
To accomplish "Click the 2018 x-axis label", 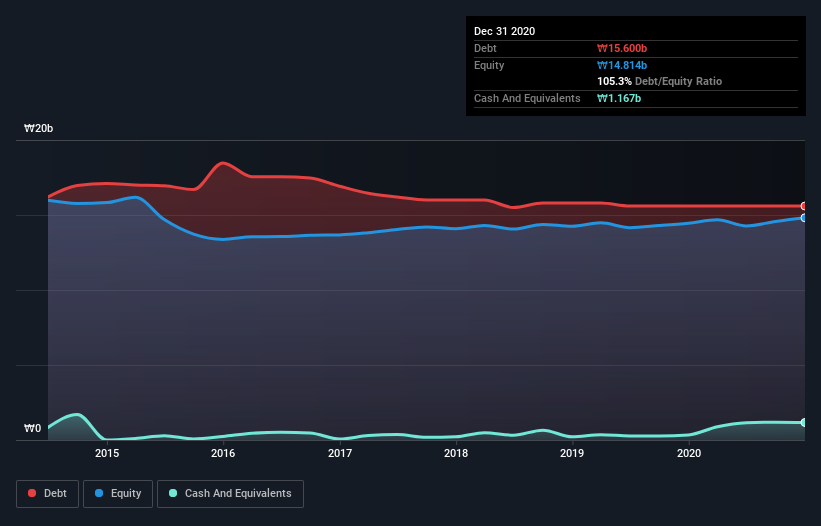I will tap(456, 453).
